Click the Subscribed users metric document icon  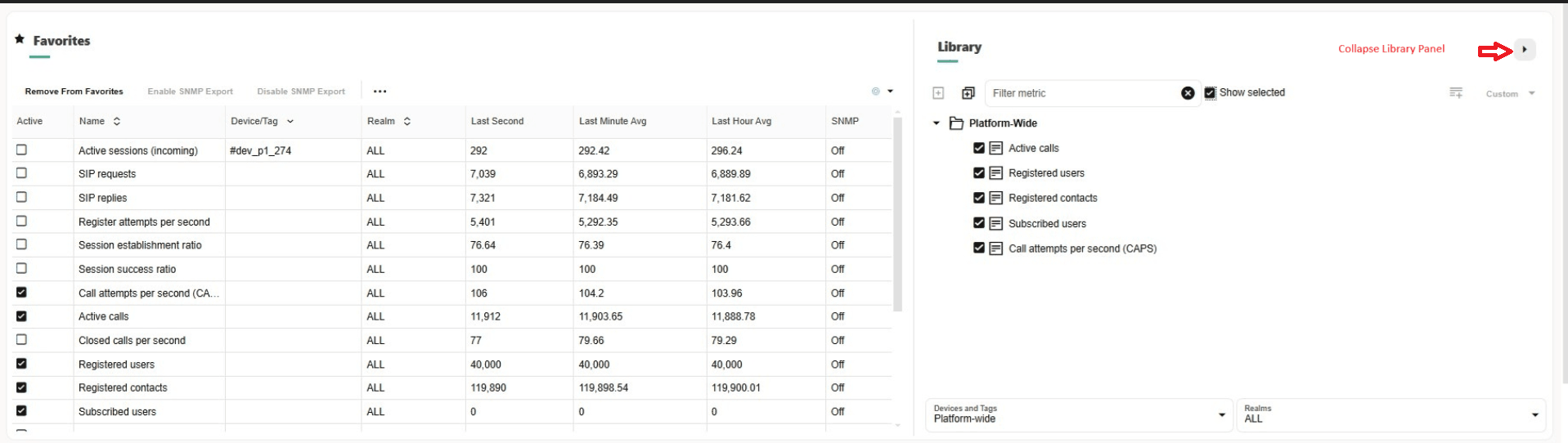[x=995, y=223]
